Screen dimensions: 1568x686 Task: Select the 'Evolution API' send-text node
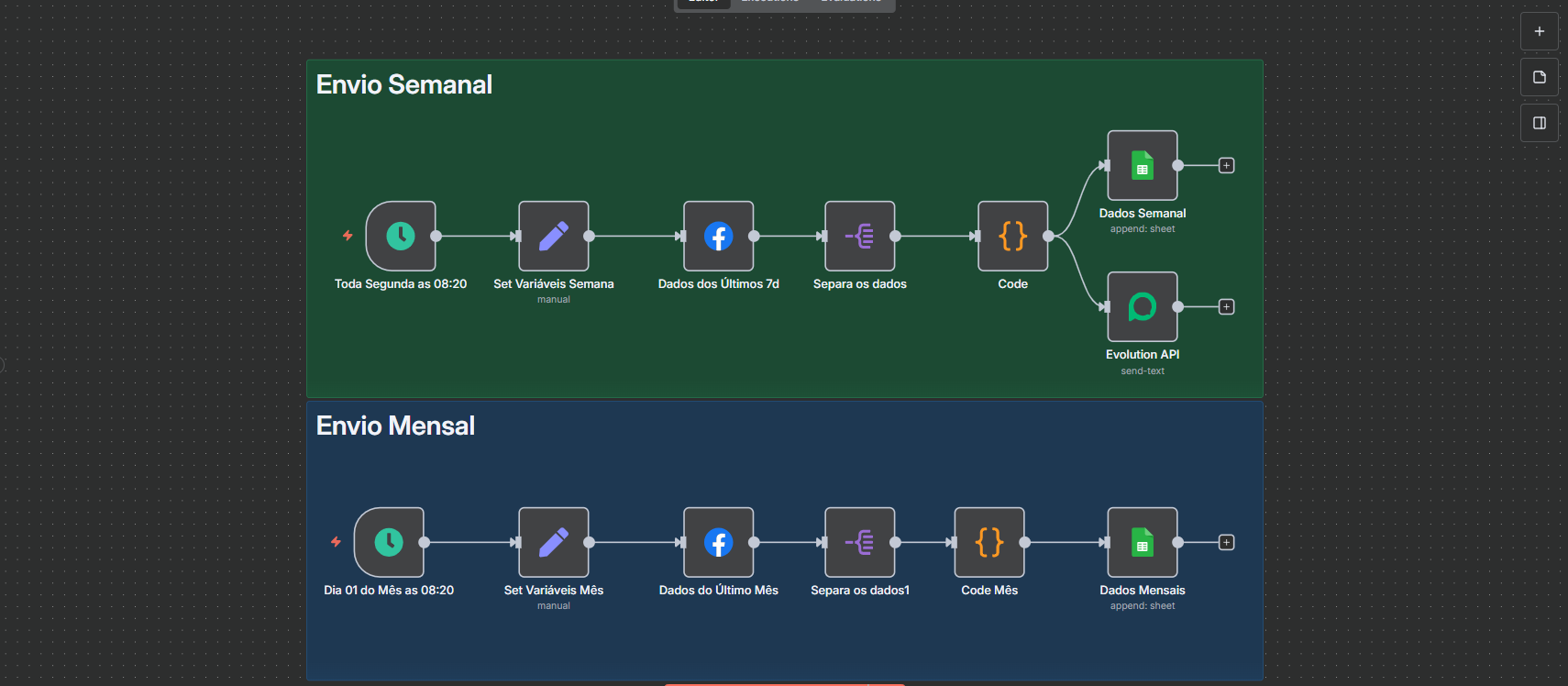point(1142,307)
